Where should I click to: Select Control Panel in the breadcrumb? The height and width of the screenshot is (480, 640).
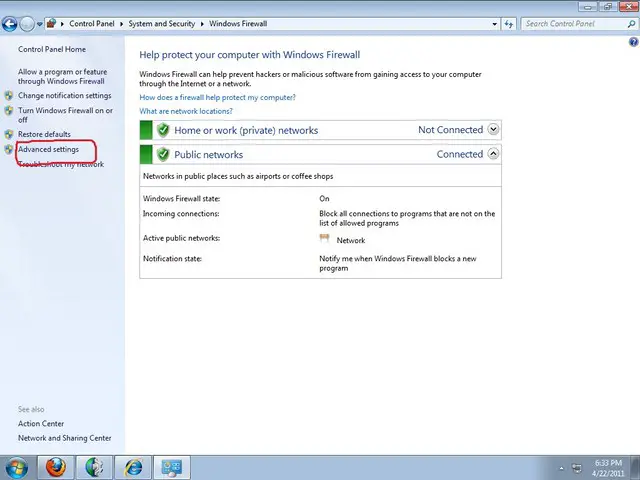pyautogui.click(x=92, y=24)
